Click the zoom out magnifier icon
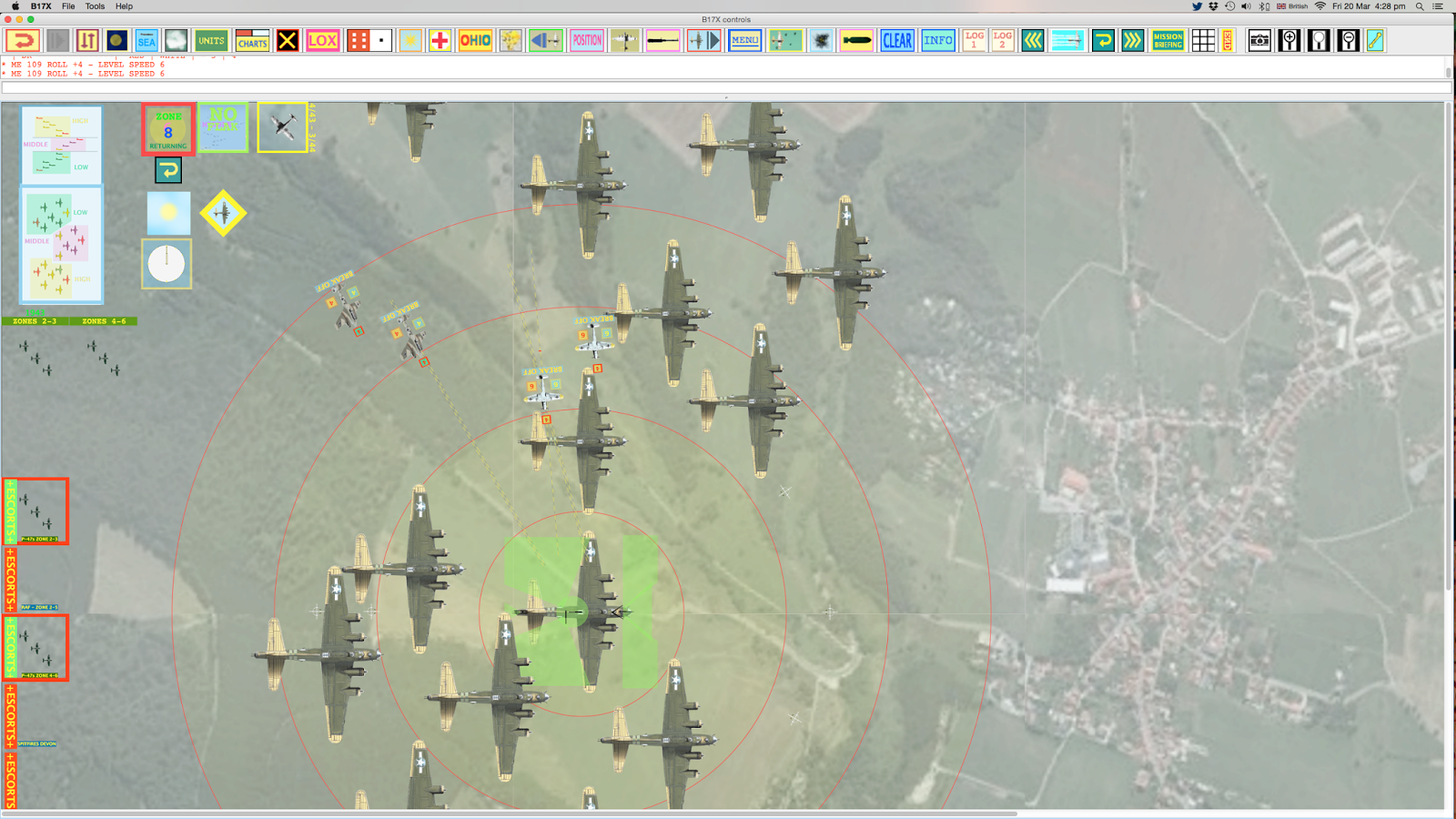The image size is (1456, 819). [x=1349, y=40]
